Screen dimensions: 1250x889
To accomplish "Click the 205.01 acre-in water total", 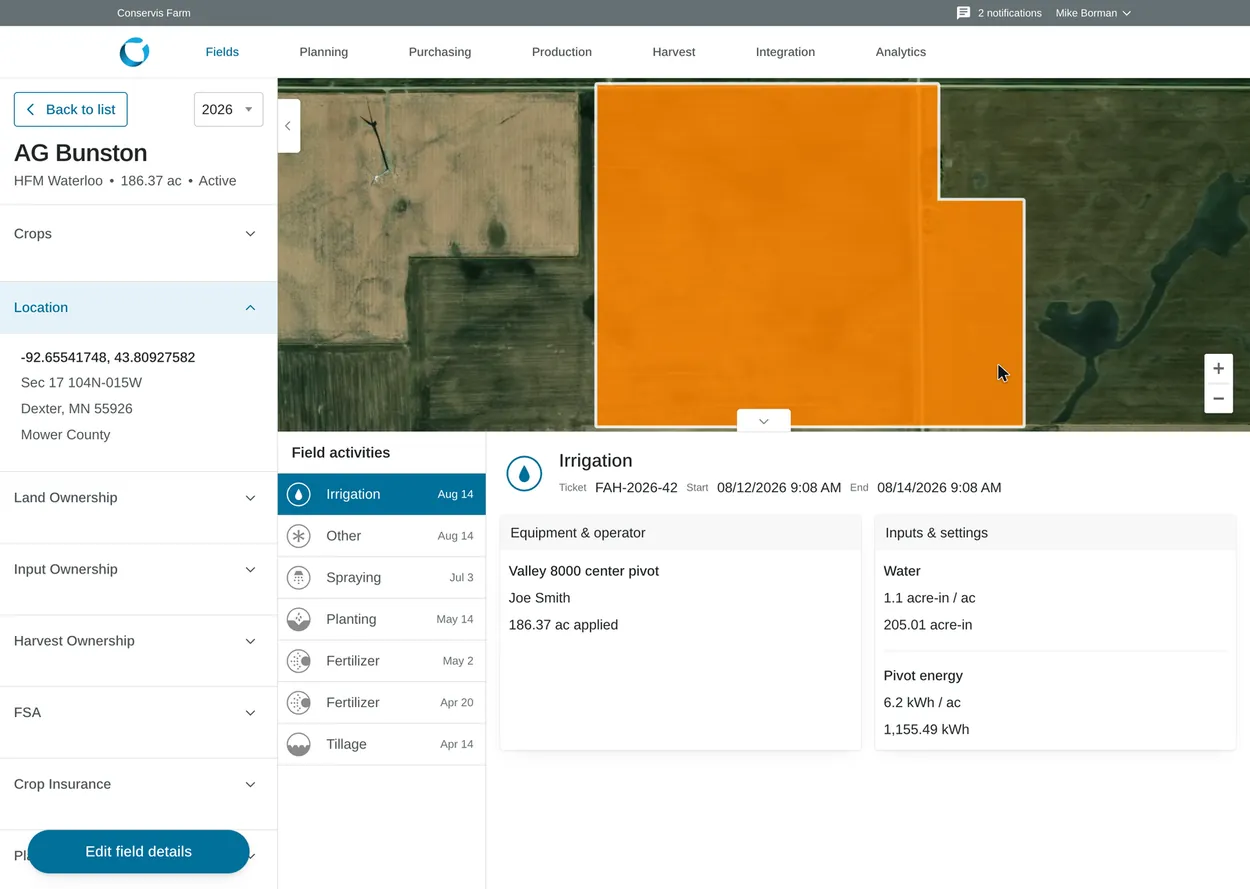I will point(928,625).
